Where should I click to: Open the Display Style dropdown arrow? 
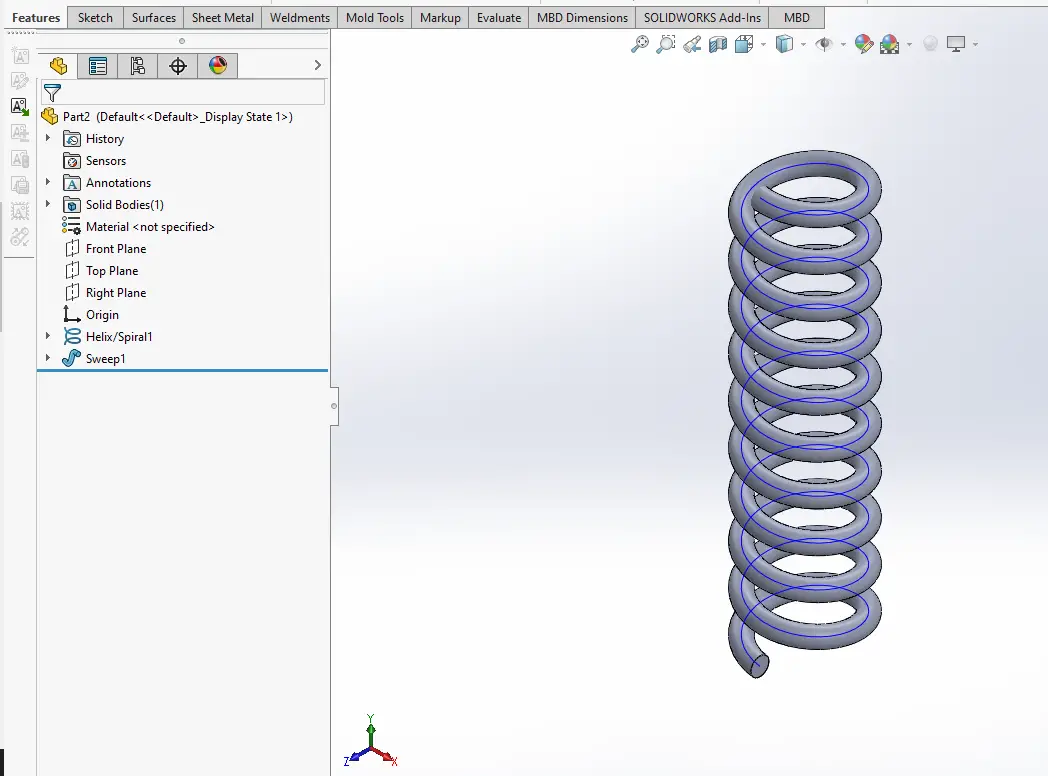coord(803,45)
